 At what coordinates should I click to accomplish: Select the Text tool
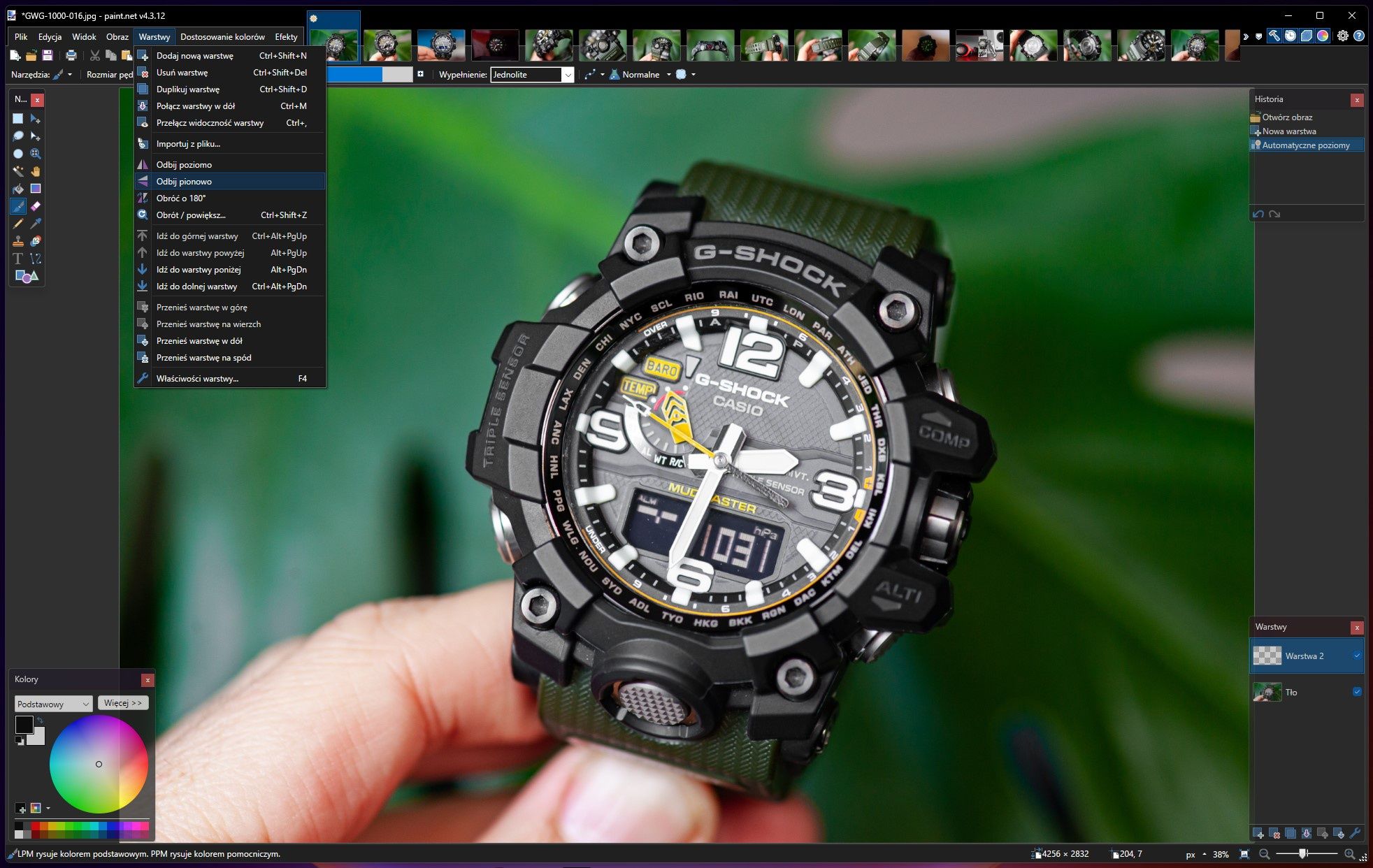pos(18,259)
